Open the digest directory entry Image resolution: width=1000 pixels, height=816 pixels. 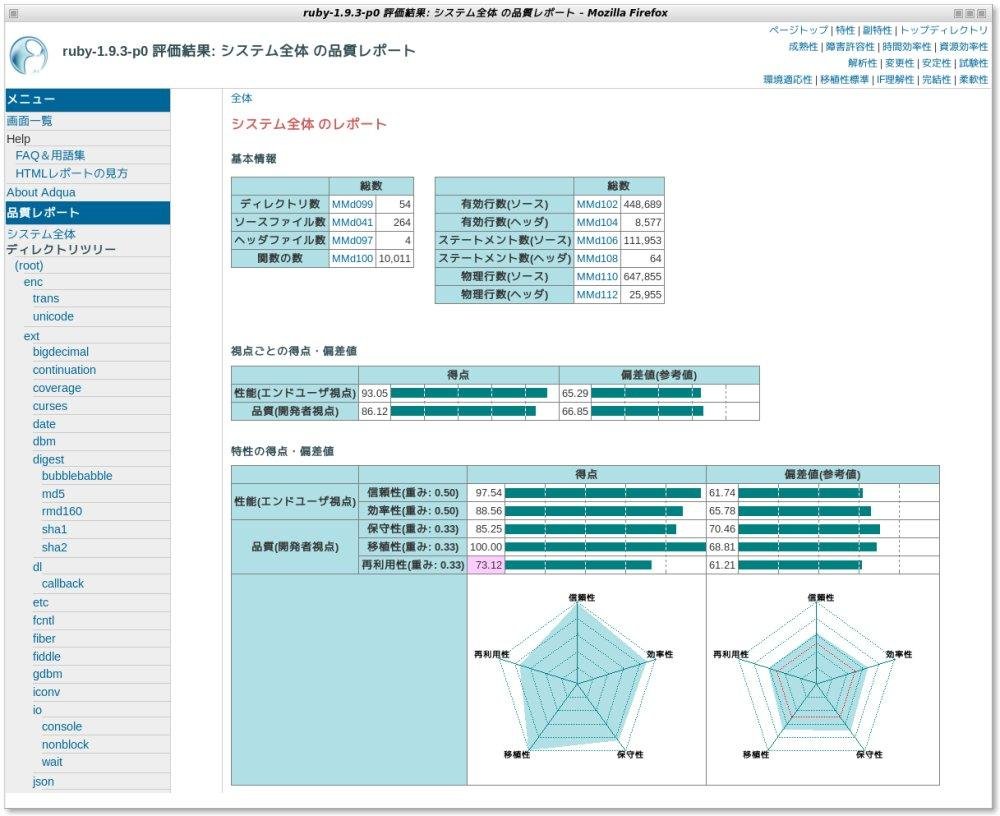[48, 459]
